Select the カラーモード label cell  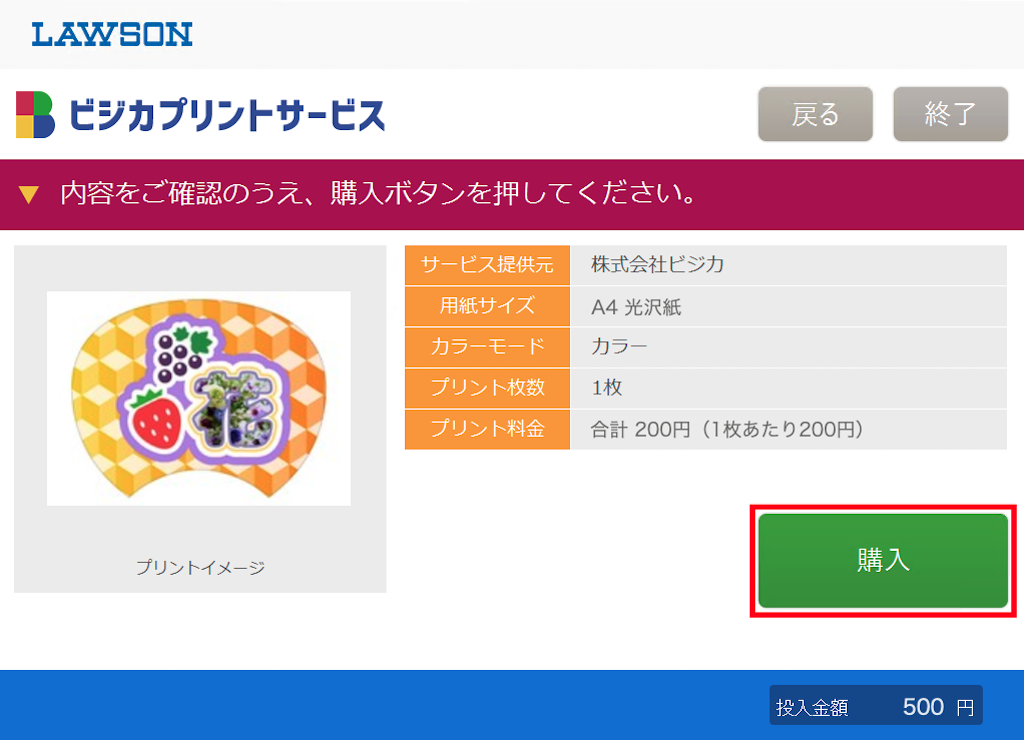click(487, 347)
